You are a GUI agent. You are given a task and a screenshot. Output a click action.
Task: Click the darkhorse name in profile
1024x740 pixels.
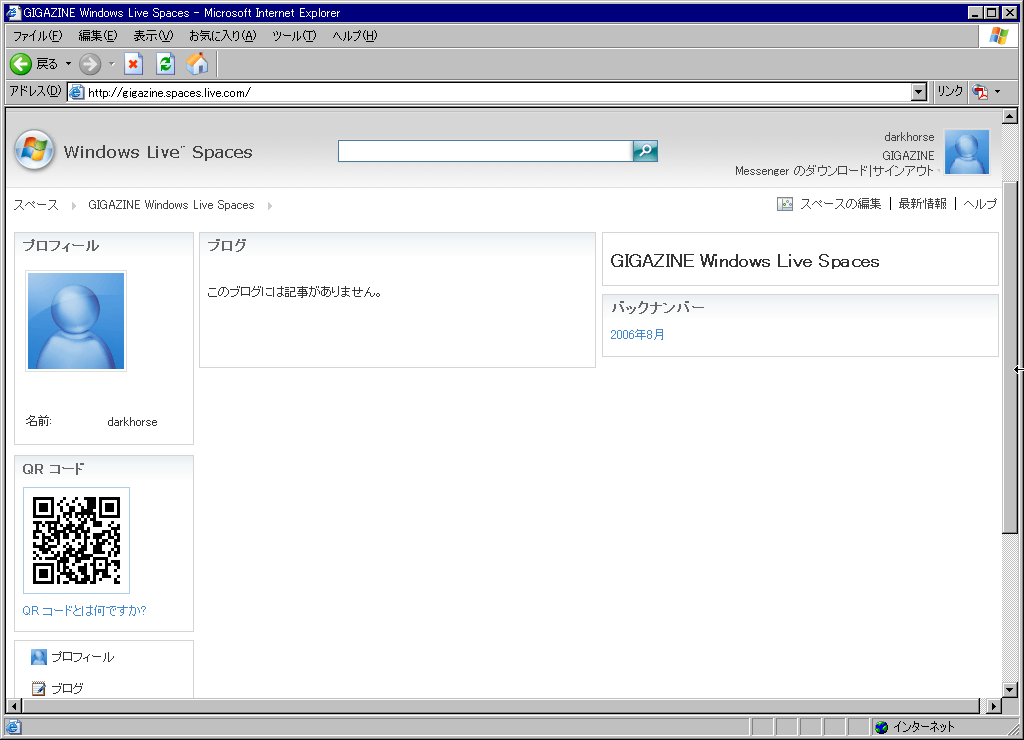coord(133,422)
